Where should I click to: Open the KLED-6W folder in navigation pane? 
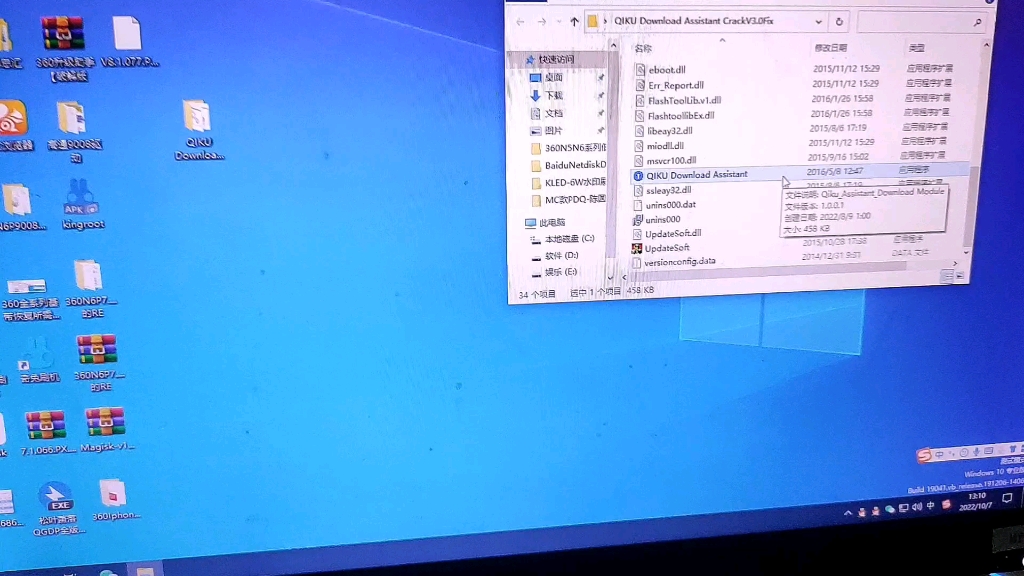(568, 182)
